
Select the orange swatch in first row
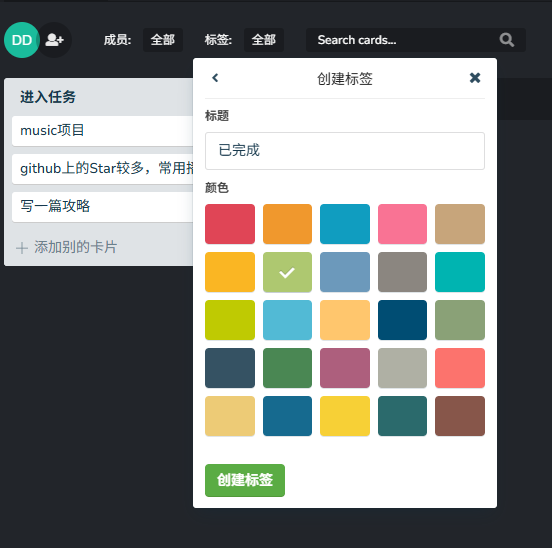[x=287, y=224]
